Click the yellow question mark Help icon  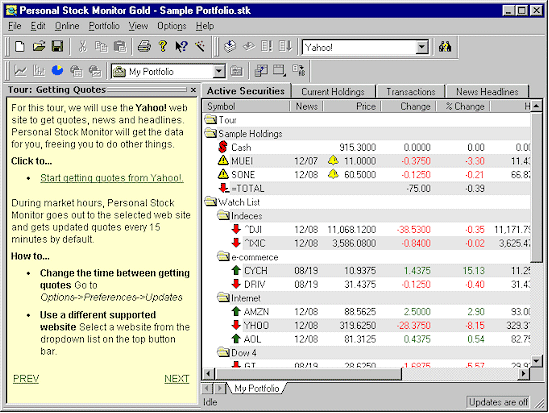163,47
